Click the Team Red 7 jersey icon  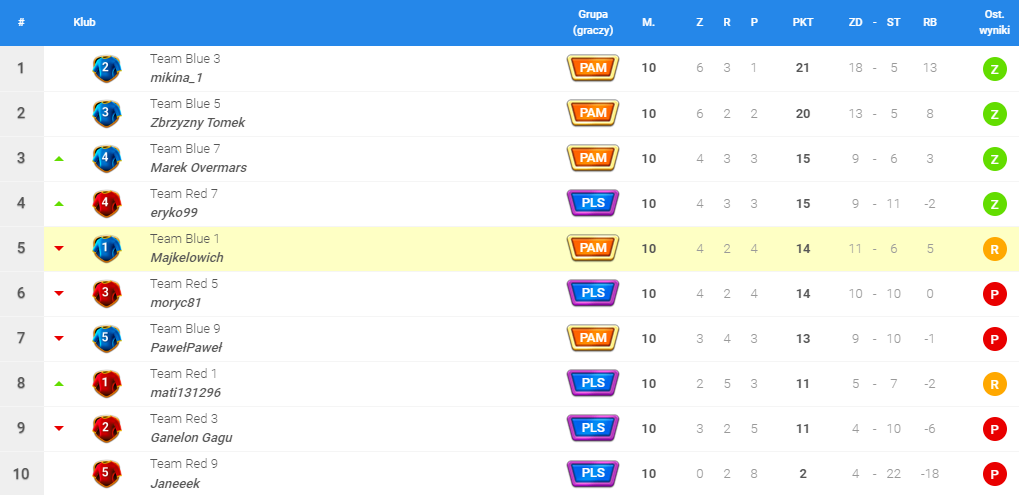pos(107,204)
